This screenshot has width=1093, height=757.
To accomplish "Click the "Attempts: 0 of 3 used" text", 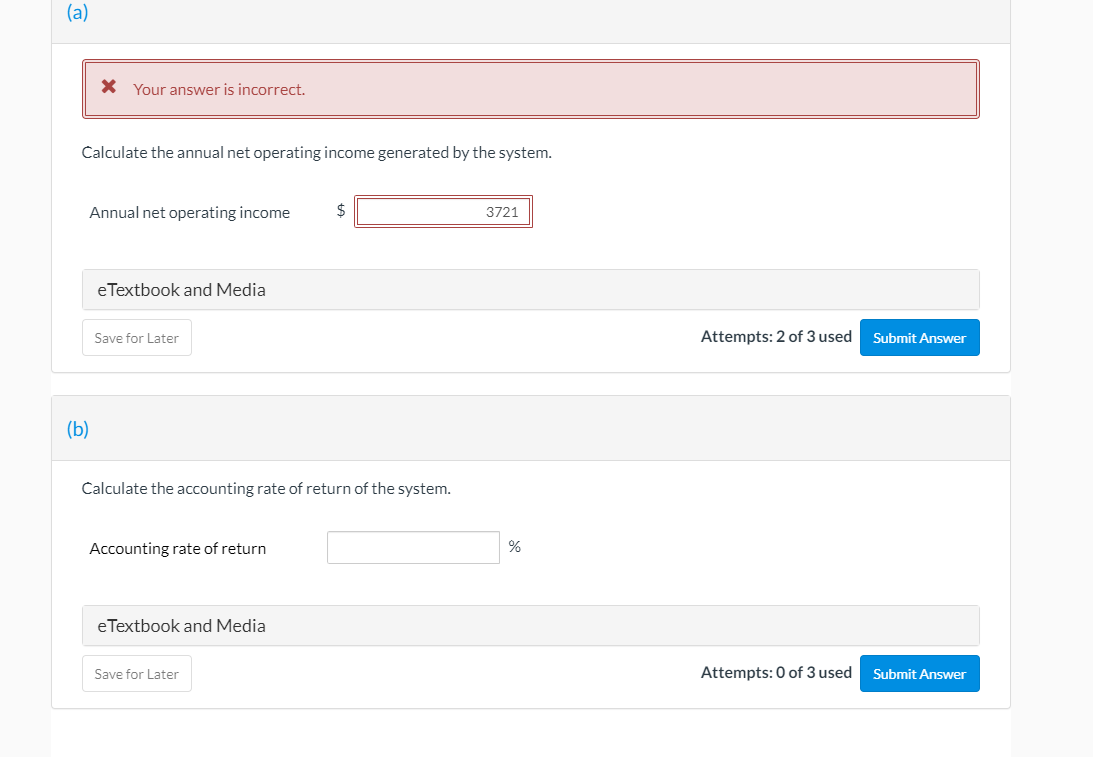I will [776, 673].
